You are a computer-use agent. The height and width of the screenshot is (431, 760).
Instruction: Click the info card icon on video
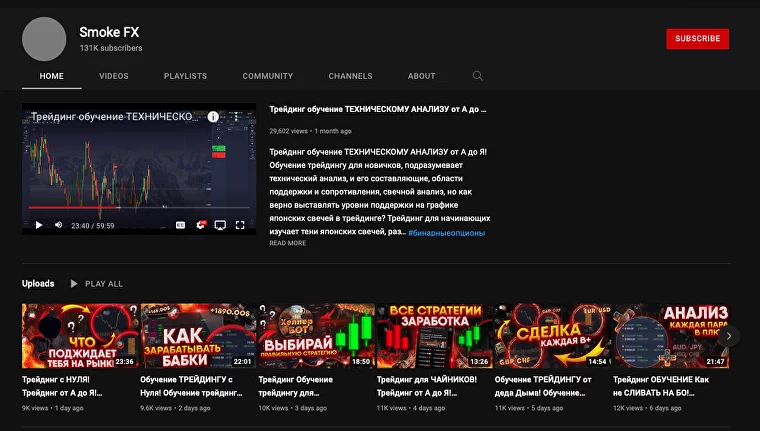pos(213,117)
